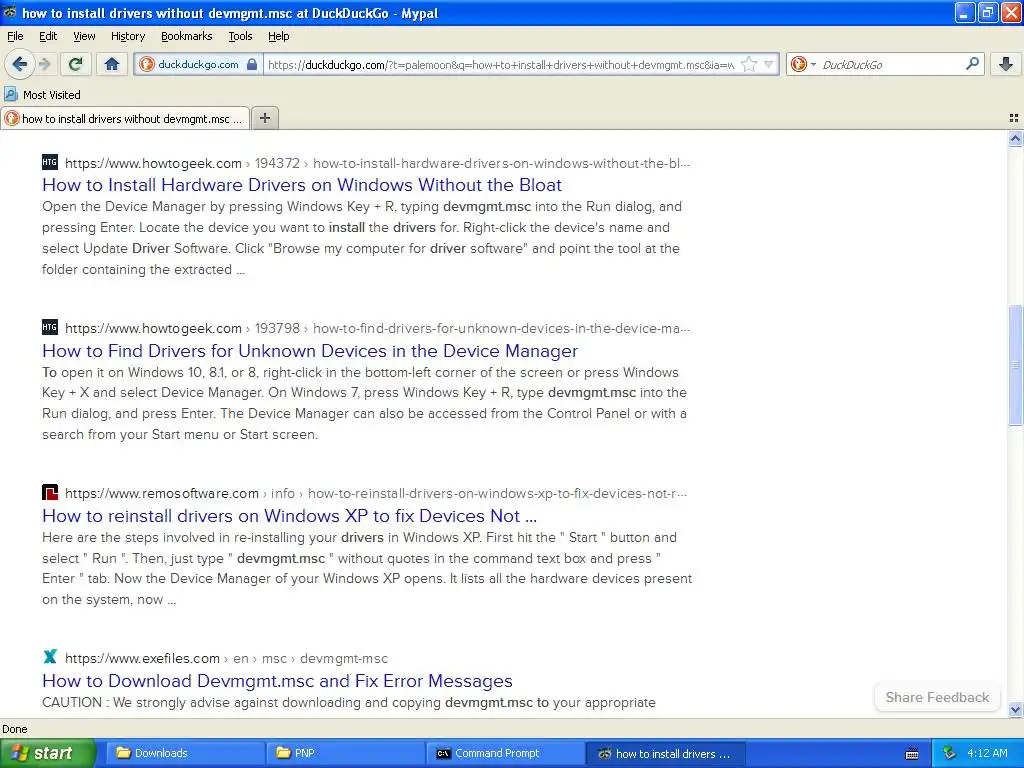This screenshot has height=768, width=1024.
Task: Reload the current page
Action: tap(76, 64)
